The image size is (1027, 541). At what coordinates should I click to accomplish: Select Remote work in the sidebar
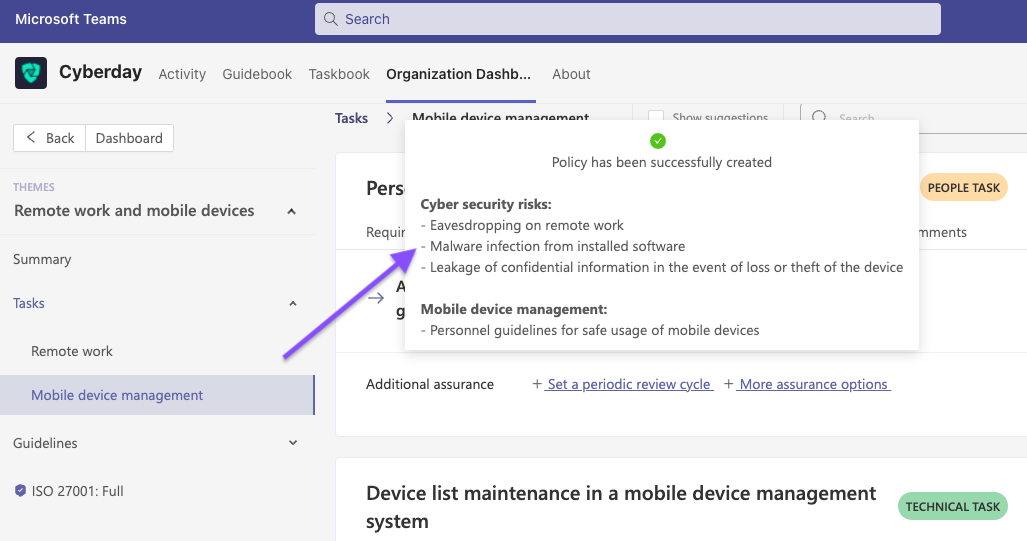coord(72,351)
